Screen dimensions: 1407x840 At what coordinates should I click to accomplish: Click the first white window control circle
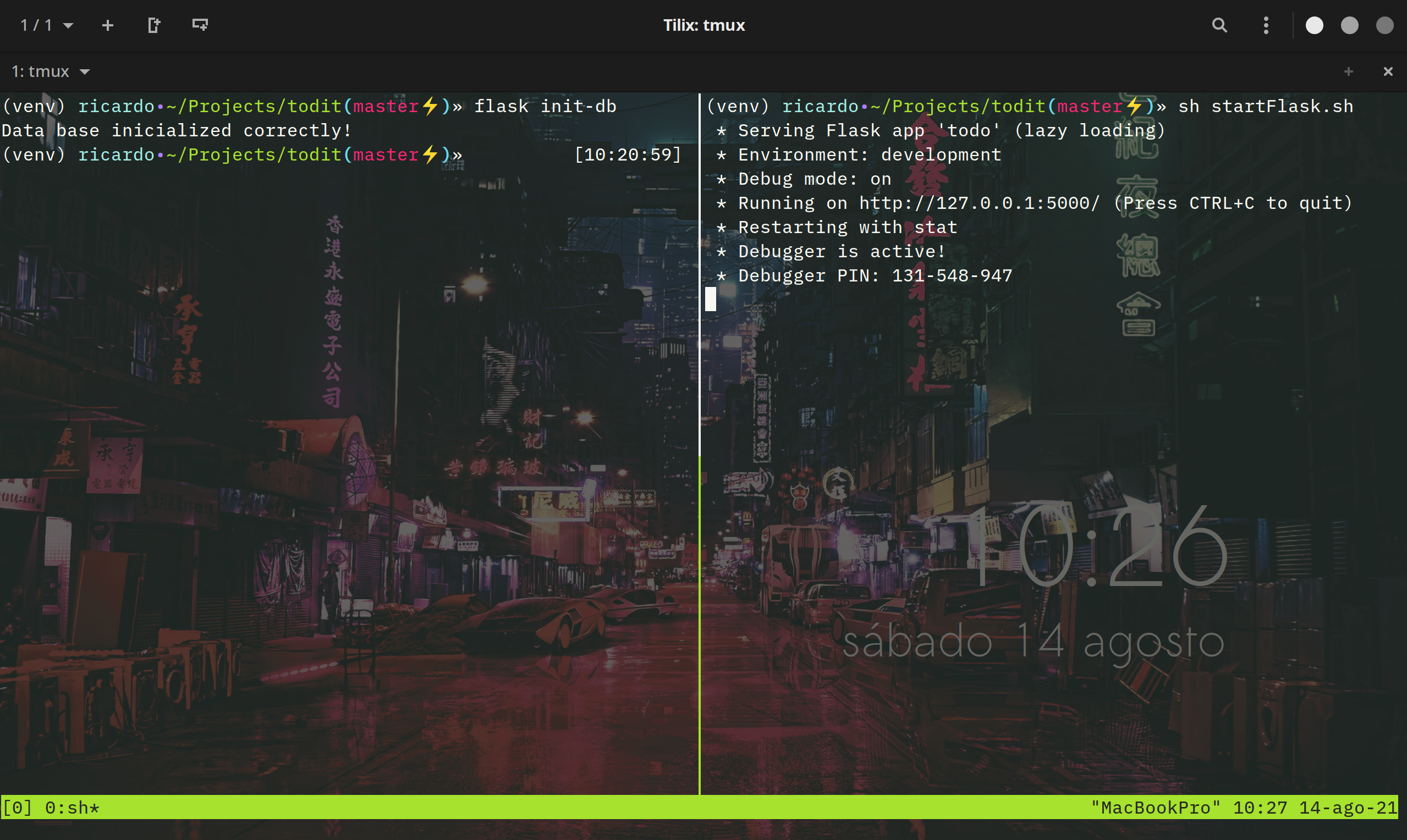click(x=1314, y=25)
